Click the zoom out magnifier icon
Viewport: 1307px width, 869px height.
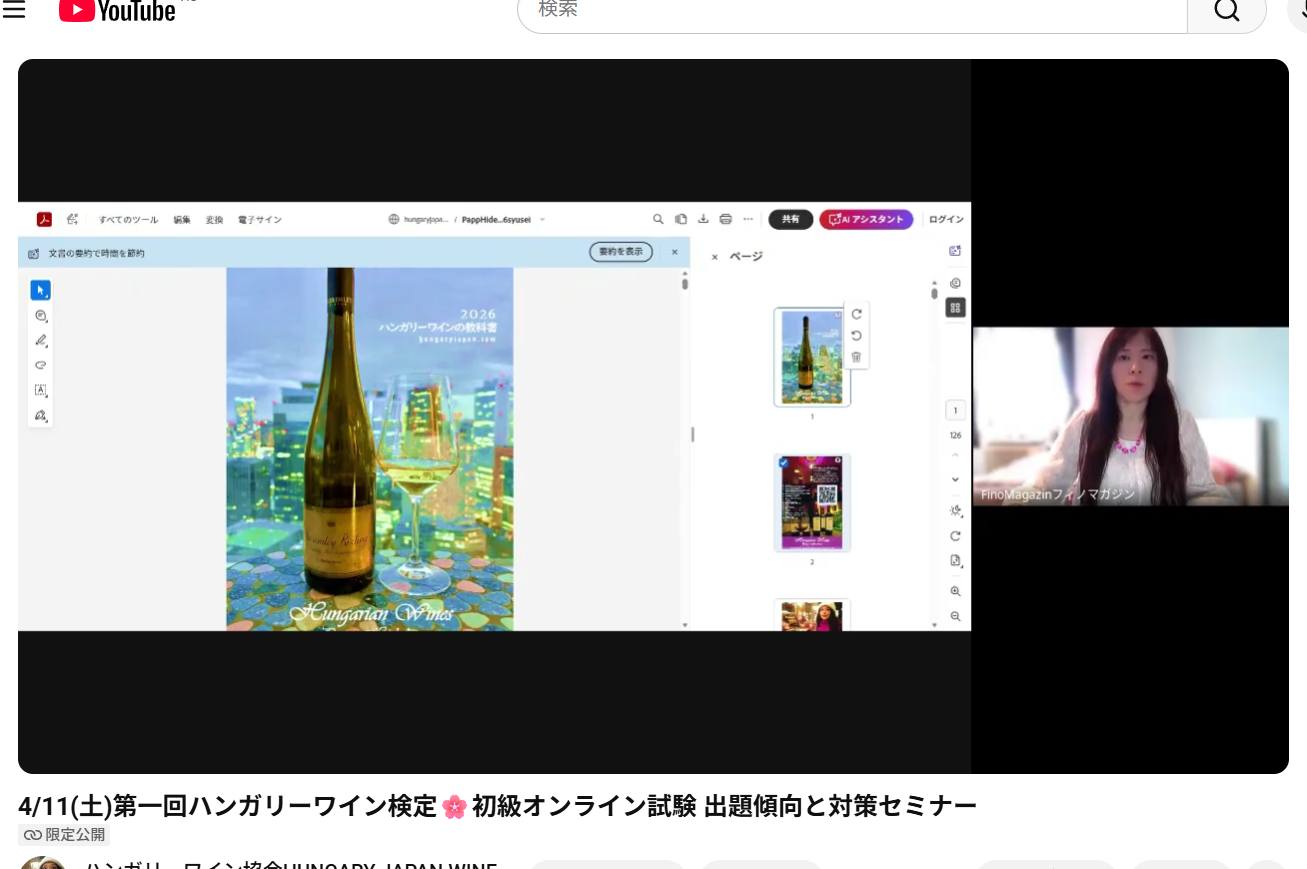pos(955,617)
